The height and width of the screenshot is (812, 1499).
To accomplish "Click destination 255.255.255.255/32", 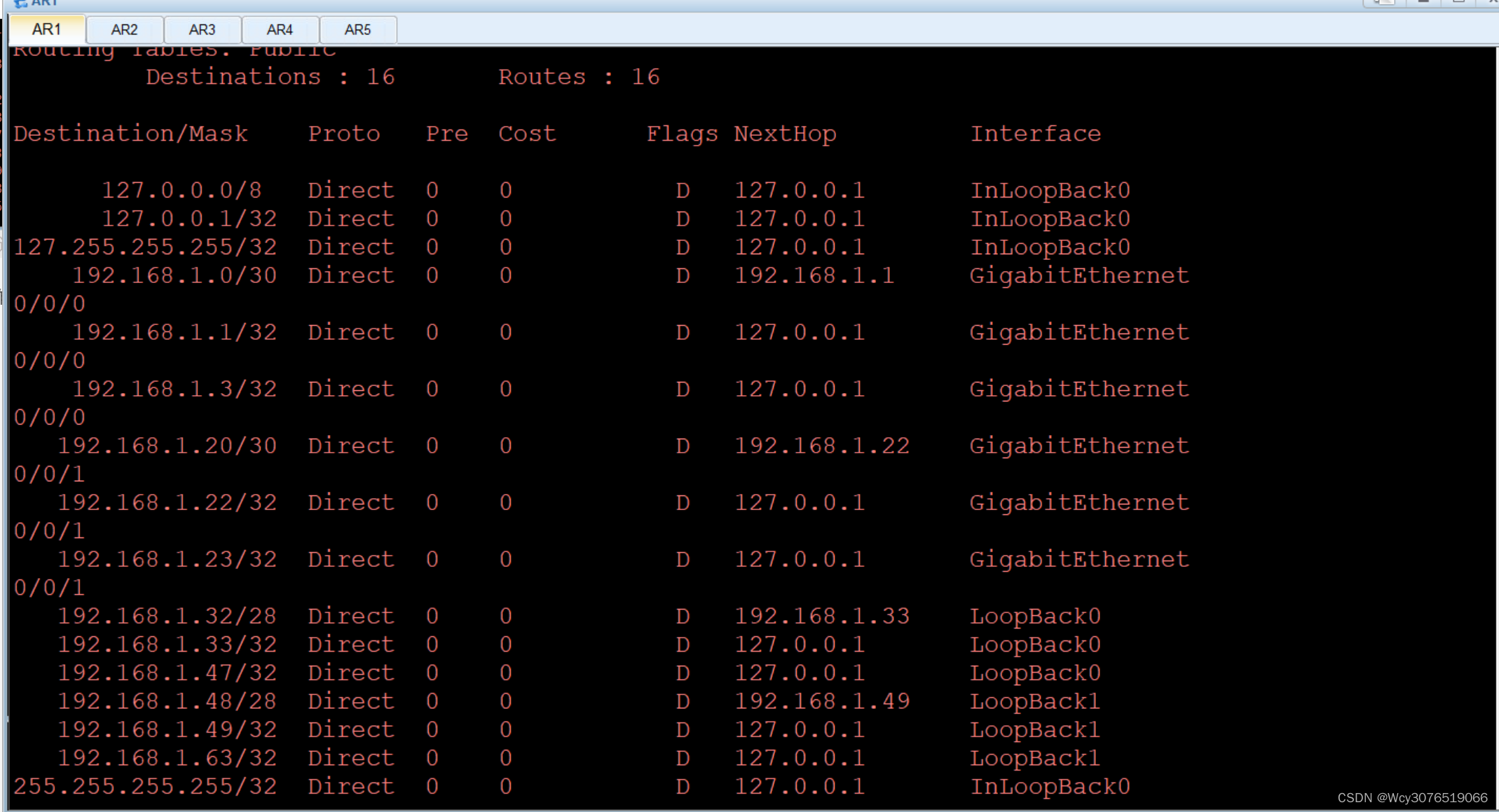I will click(145, 787).
